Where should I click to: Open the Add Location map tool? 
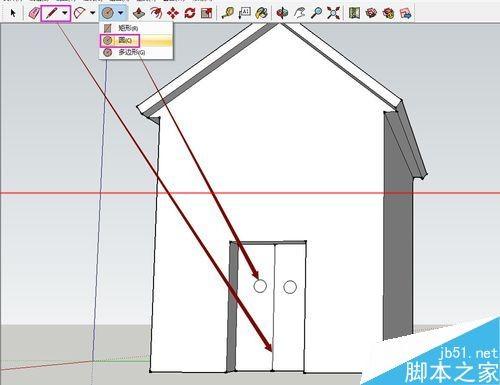(x=354, y=13)
